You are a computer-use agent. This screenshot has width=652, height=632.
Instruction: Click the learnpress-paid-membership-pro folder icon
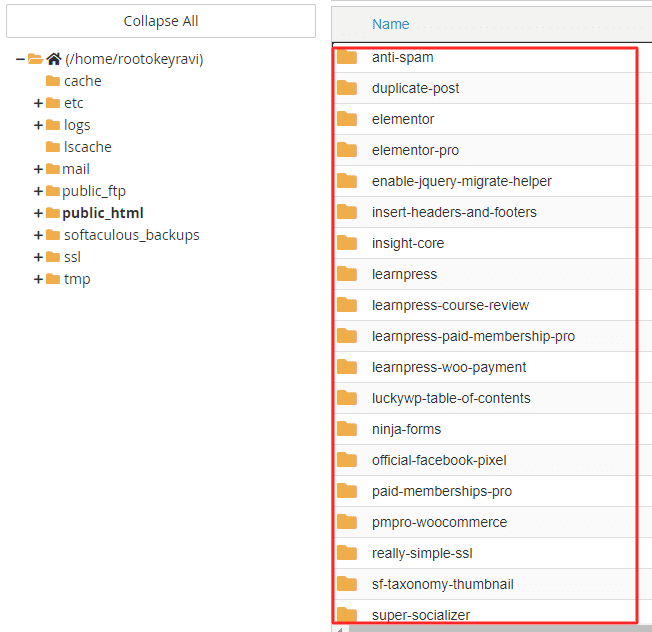[347, 336]
